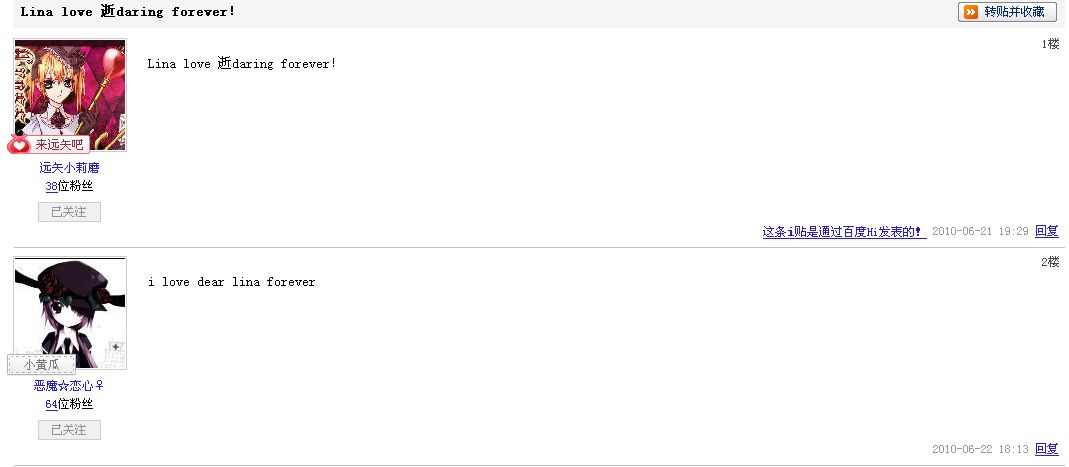This screenshot has height=467, width=1069.
Task: View the 38 fans count link
Action: pos(51,186)
